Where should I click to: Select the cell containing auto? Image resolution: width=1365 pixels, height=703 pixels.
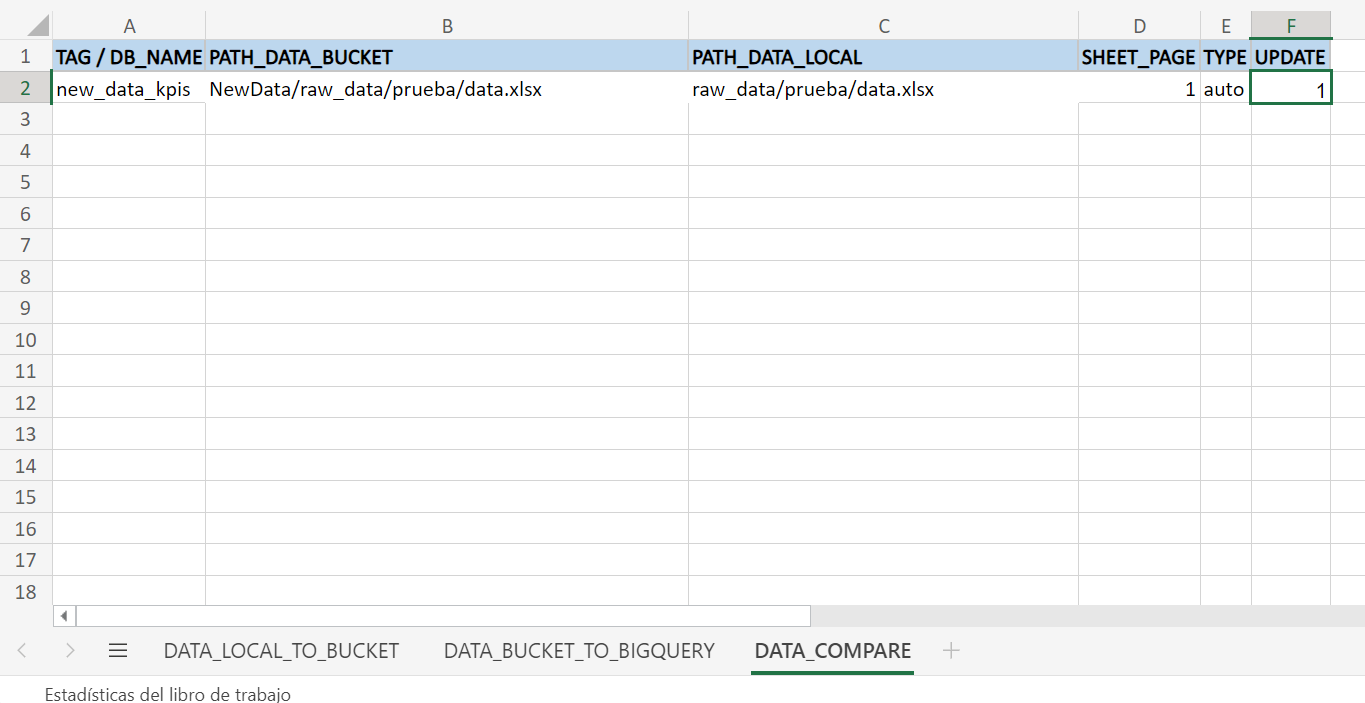(x=1224, y=89)
